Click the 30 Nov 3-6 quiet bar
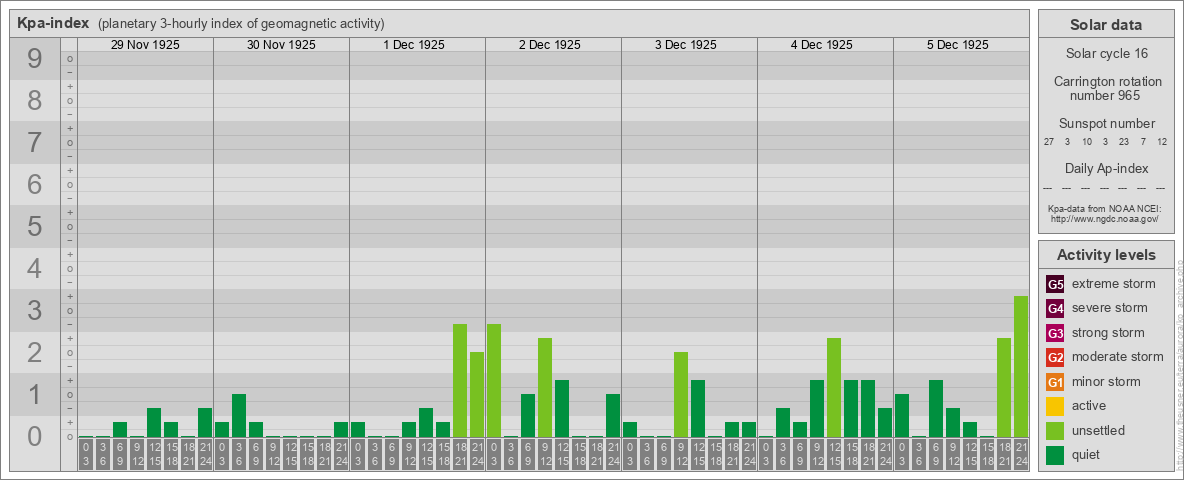The image size is (1184, 480). [239, 416]
